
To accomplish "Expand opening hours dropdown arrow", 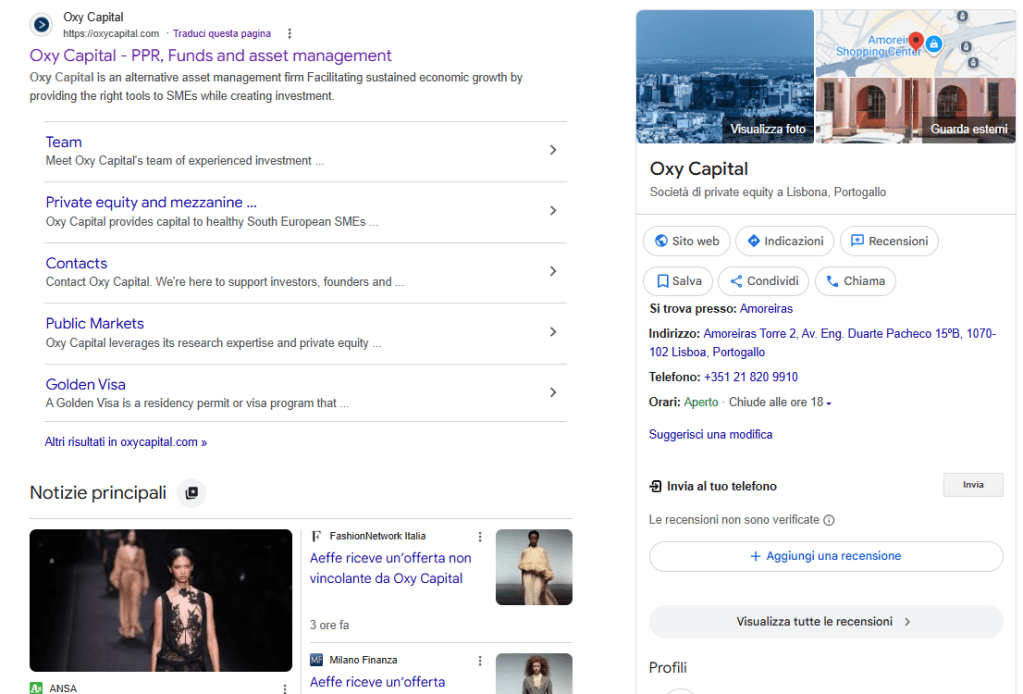I will pos(829,404).
